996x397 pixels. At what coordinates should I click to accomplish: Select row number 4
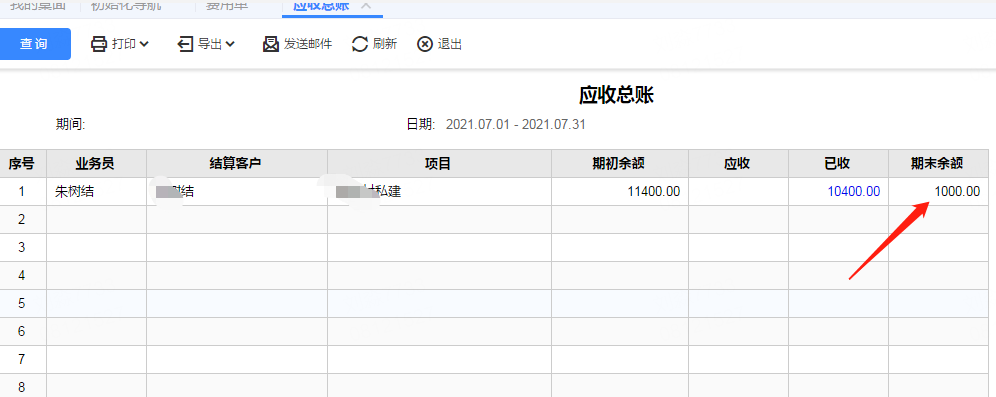point(23,275)
